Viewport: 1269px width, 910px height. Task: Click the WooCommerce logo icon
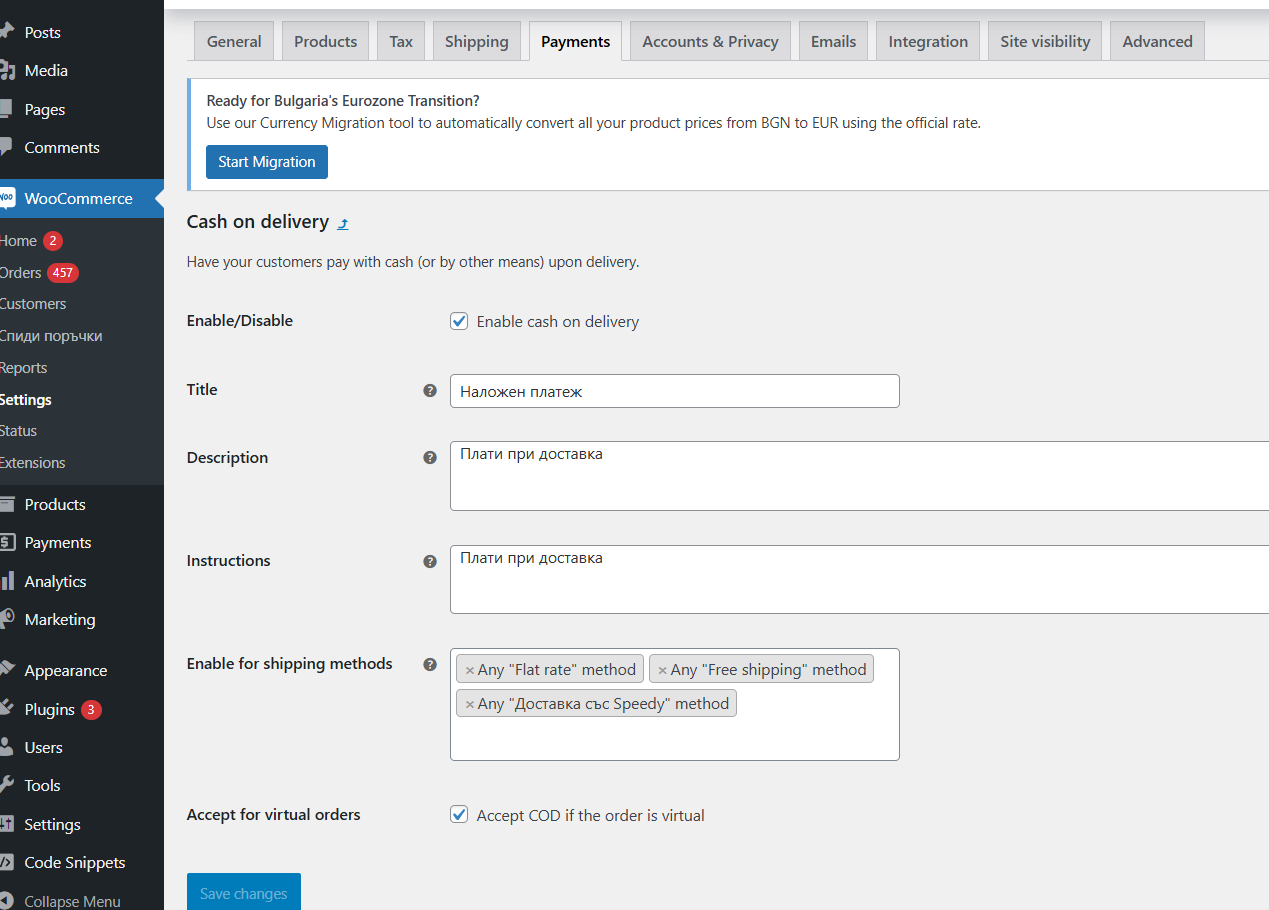tap(7, 198)
